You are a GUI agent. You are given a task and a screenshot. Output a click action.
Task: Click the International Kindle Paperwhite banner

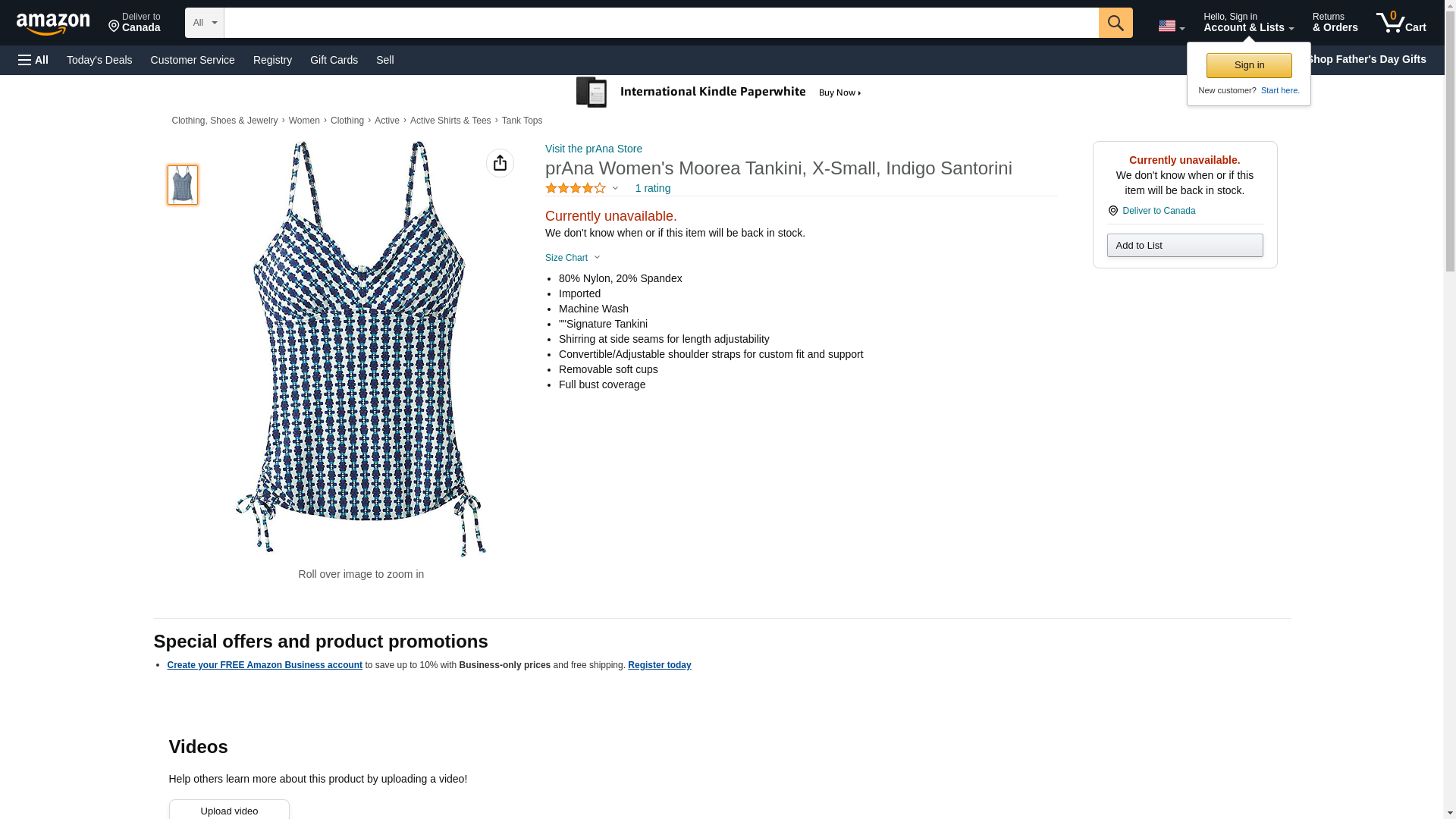(719, 93)
